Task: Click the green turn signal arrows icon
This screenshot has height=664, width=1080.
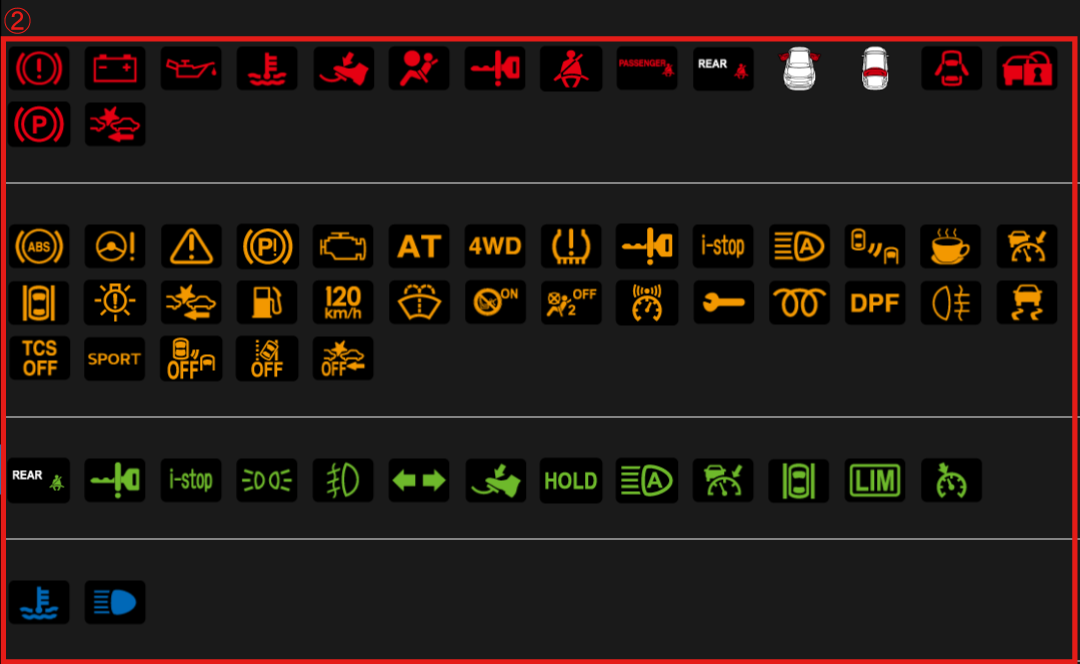Action: coord(419,480)
